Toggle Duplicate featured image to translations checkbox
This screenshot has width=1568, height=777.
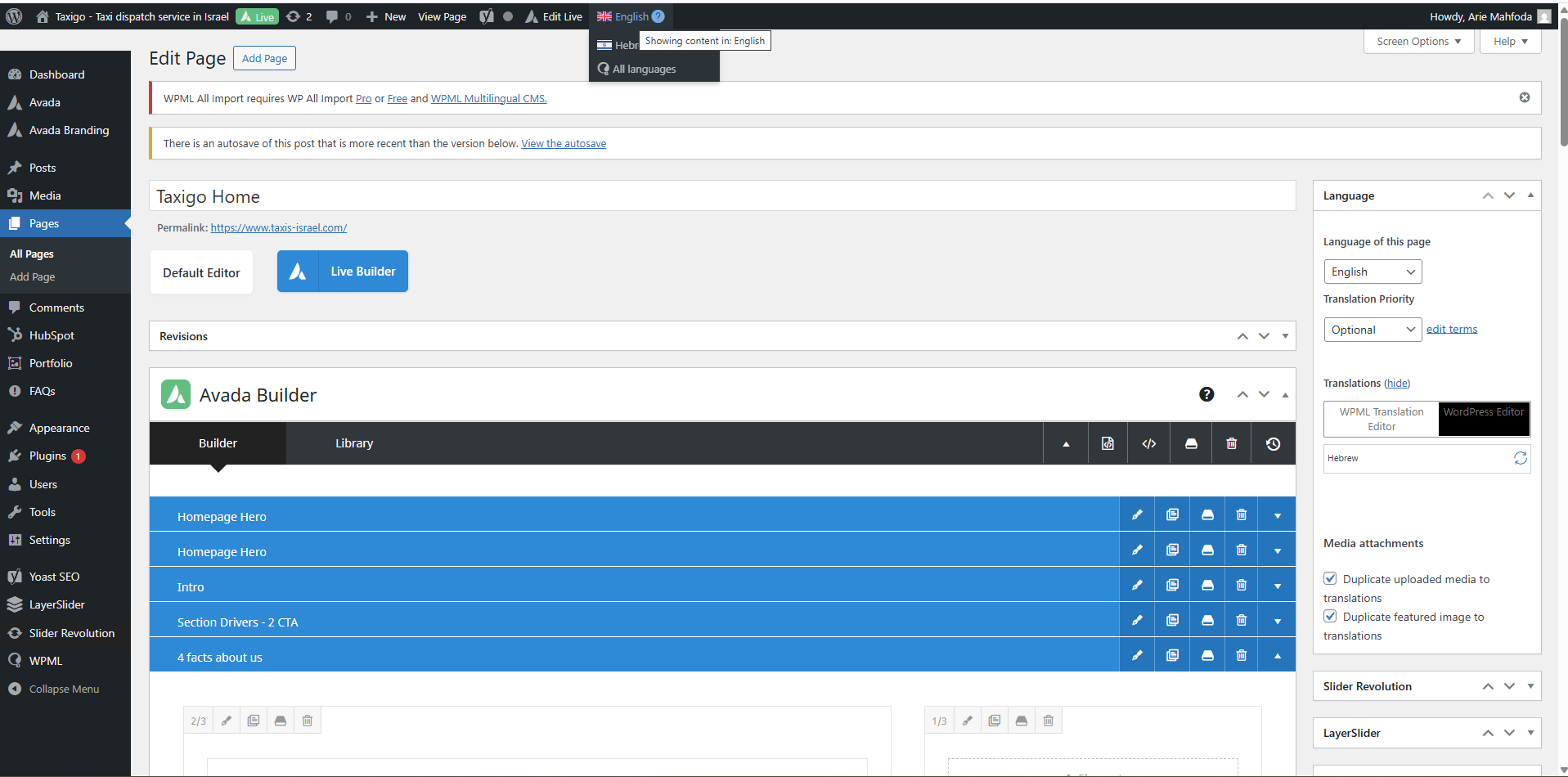tap(1330, 616)
